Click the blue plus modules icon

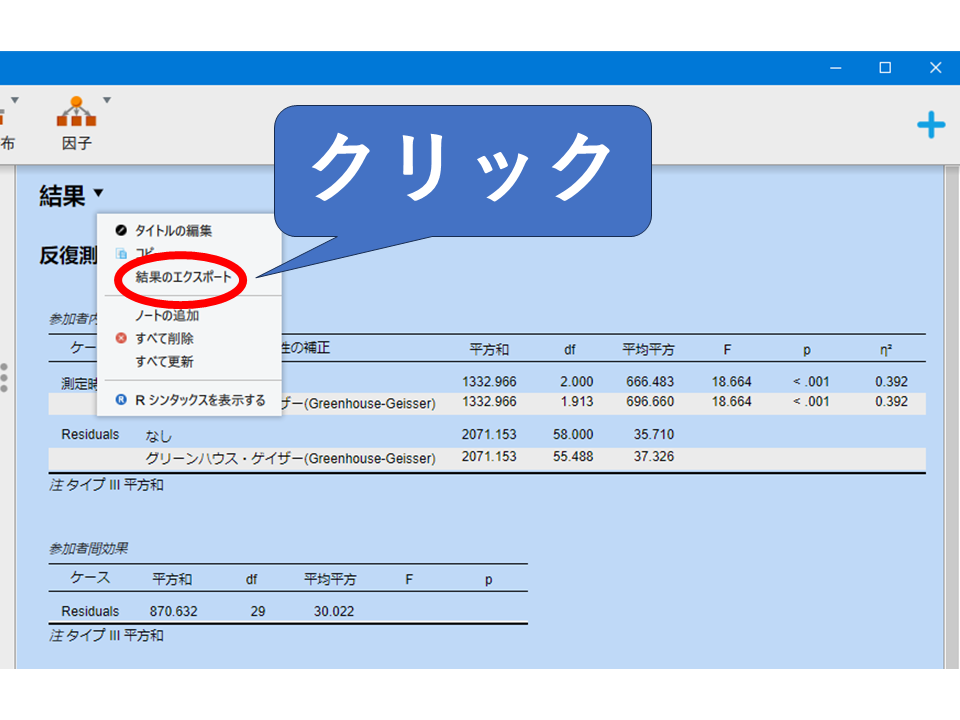[x=930, y=125]
